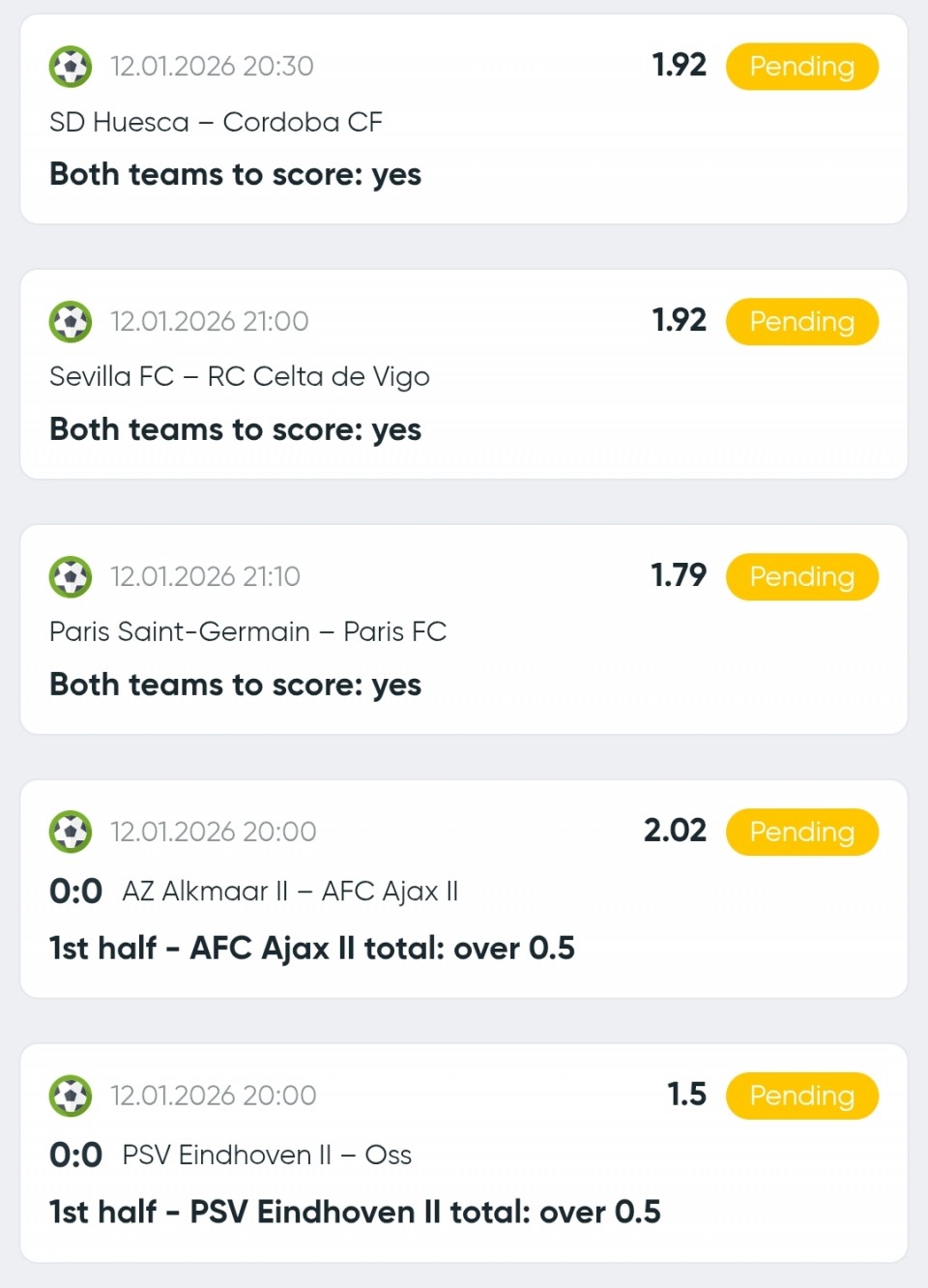
Task: Tap Pending badge on Sevilla FC bet
Action: (x=801, y=322)
